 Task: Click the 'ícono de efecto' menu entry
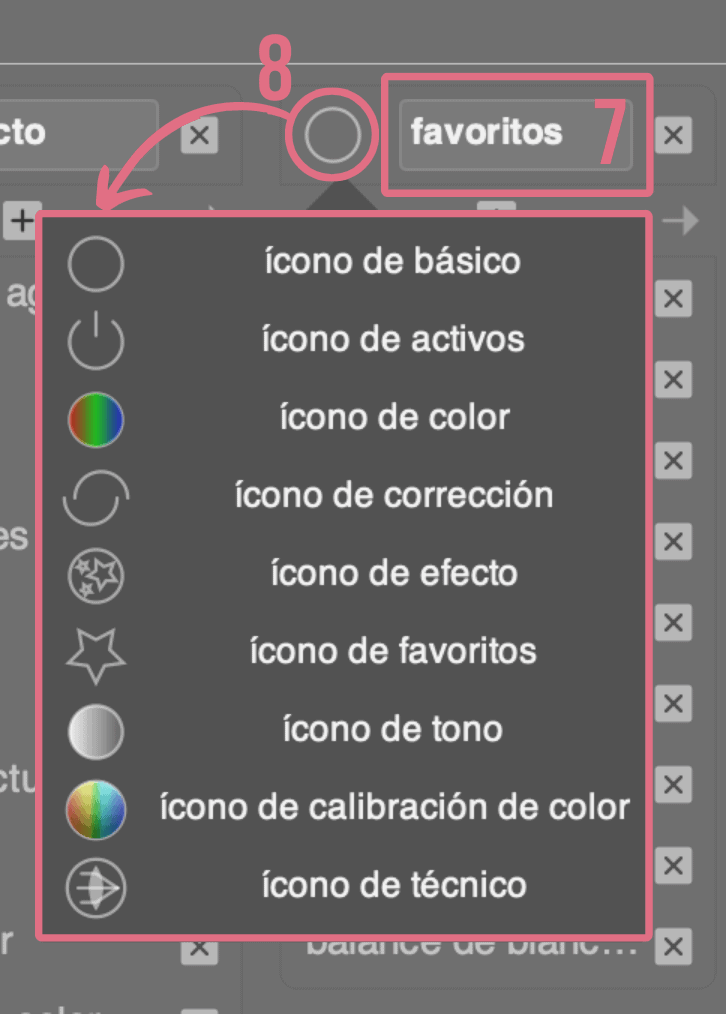394,574
